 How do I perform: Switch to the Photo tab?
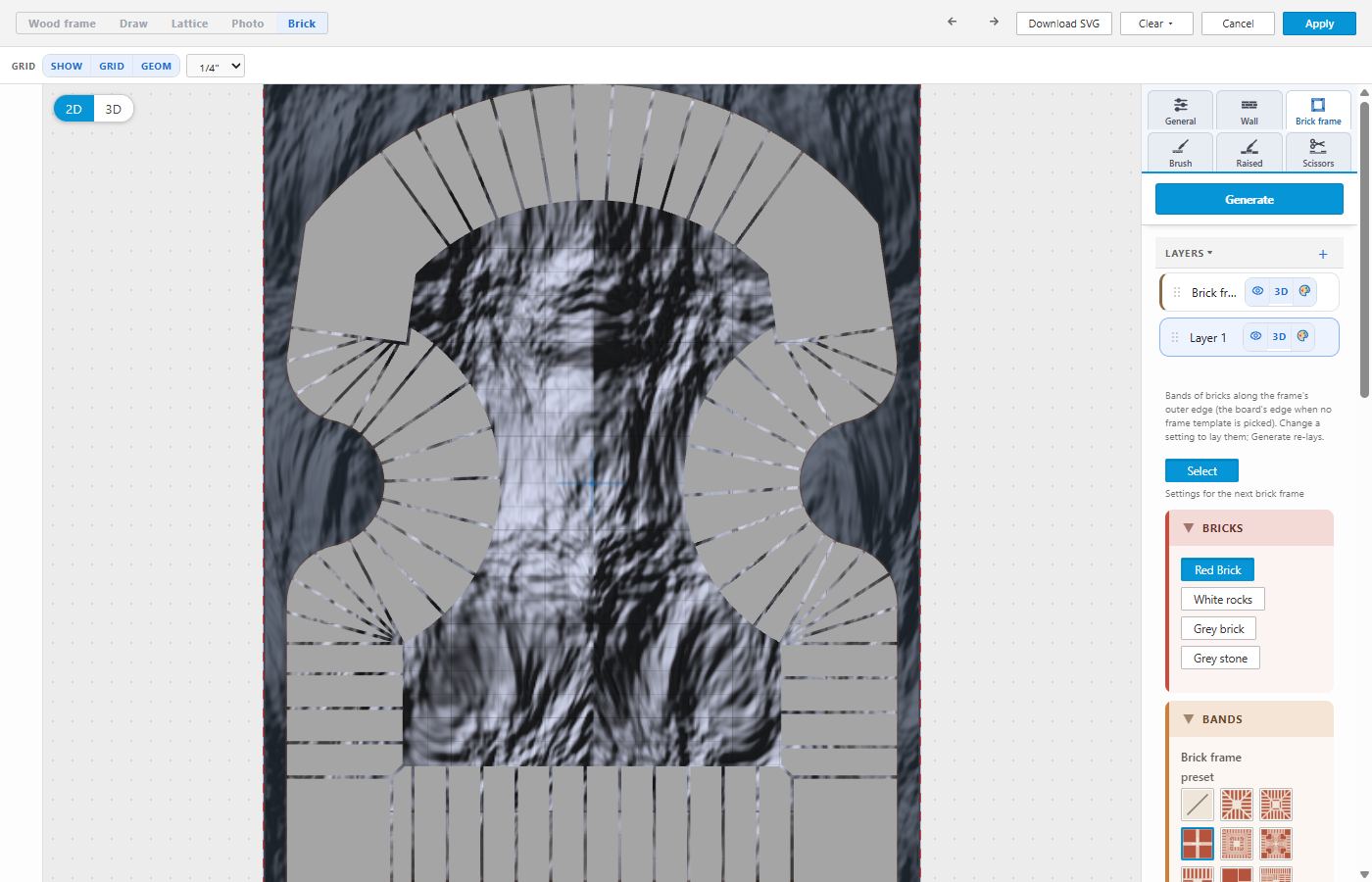tap(248, 24)
